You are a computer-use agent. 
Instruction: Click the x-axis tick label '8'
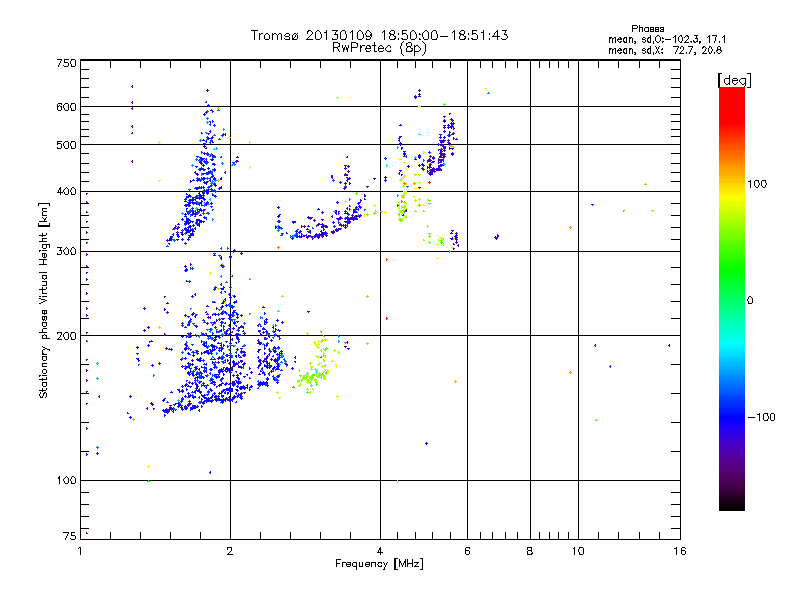pos(530,551)
